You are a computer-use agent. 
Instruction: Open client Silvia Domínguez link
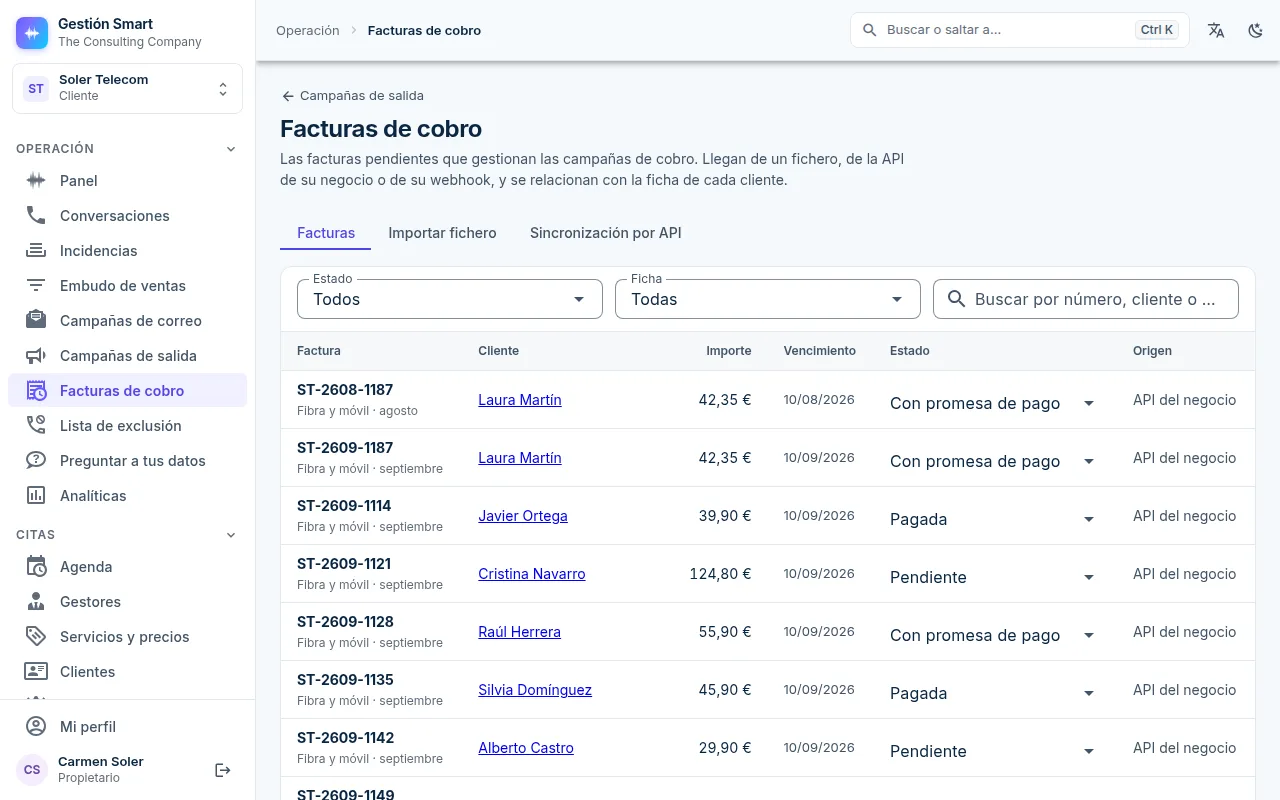click(535, 690)
